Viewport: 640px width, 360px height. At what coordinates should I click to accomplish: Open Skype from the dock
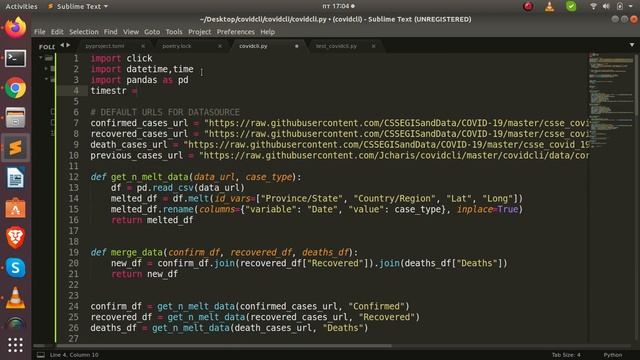(16, 268)
